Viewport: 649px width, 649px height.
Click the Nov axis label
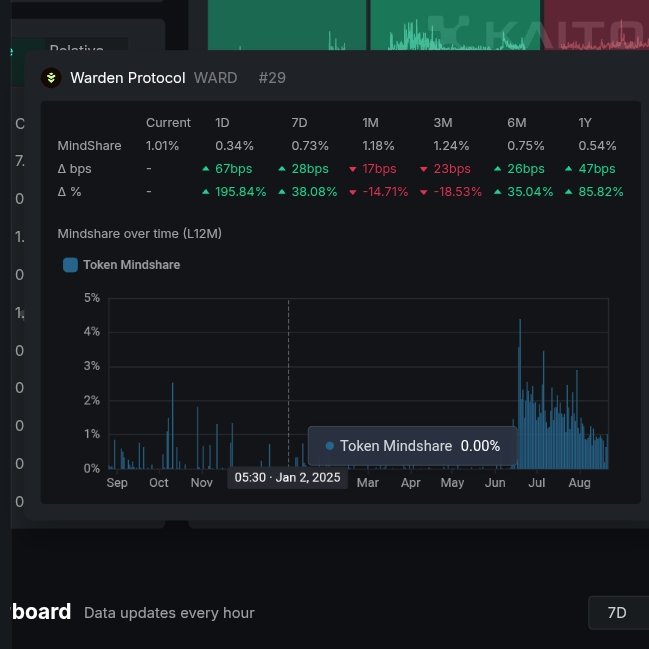pyautogui.click(x=202, y=483)
